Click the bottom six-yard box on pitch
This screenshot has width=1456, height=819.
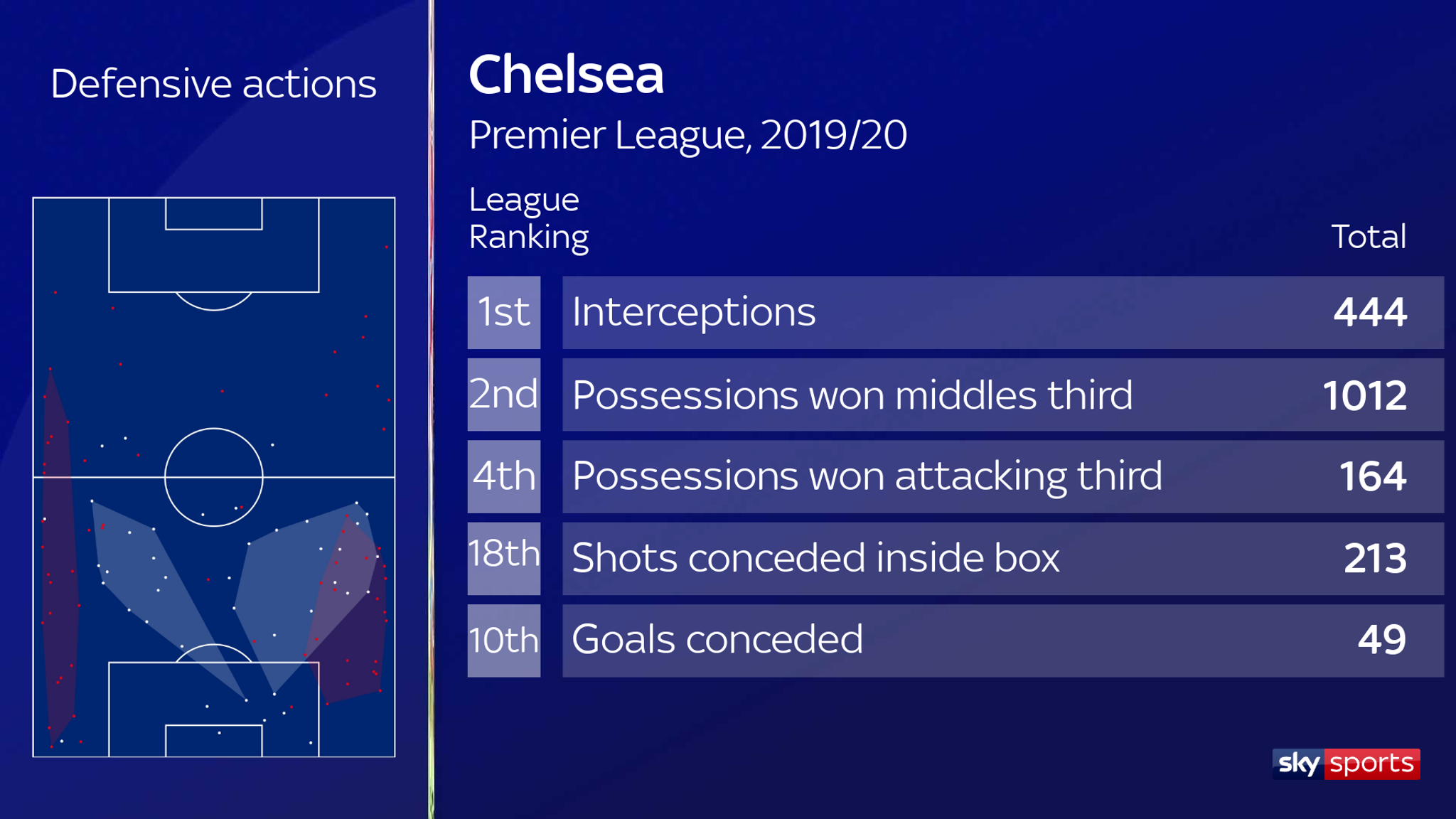214,741
